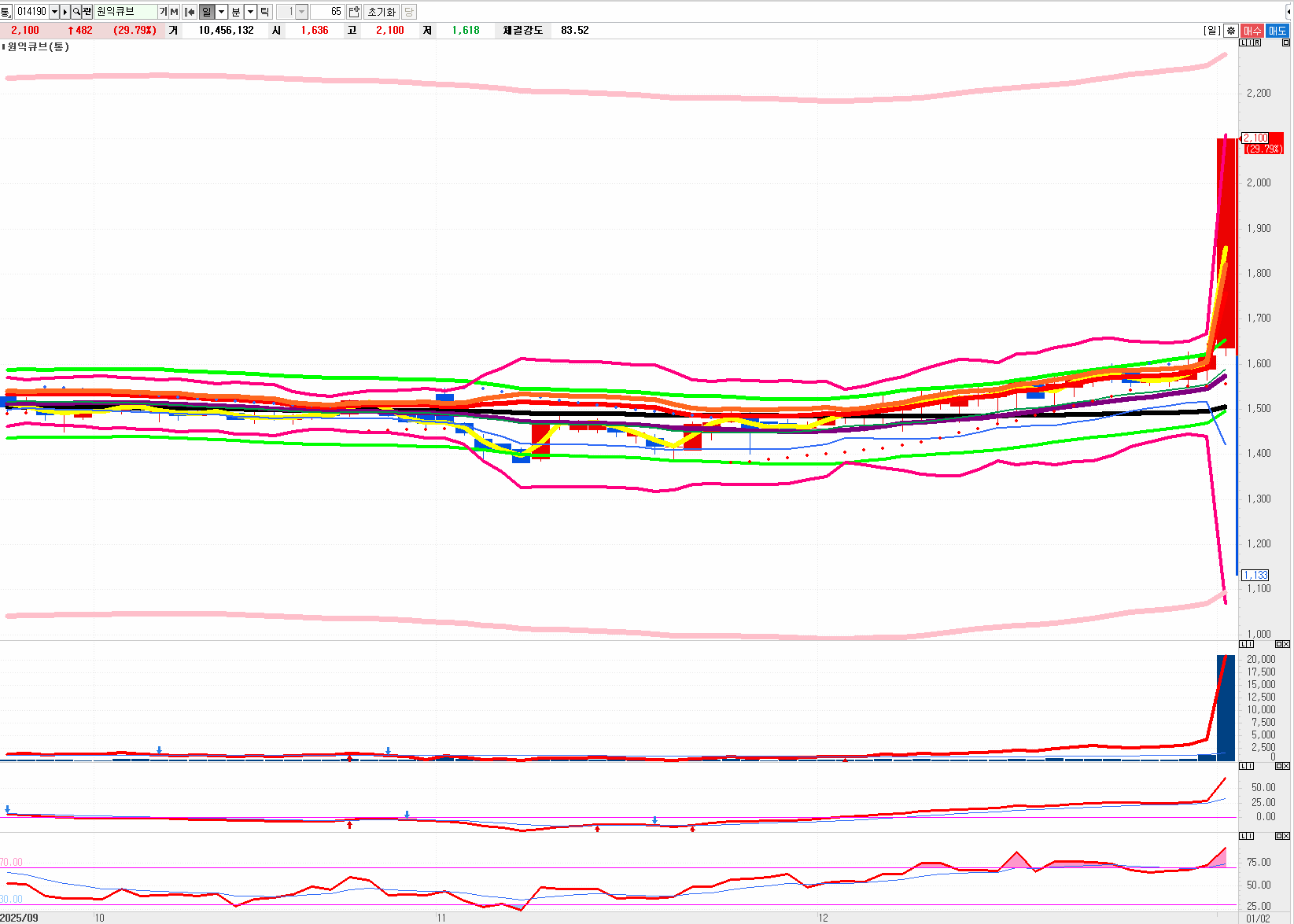Maximize the volume indicator panel
Viewport: 1294px width, 924px height.
point(1279,644)
